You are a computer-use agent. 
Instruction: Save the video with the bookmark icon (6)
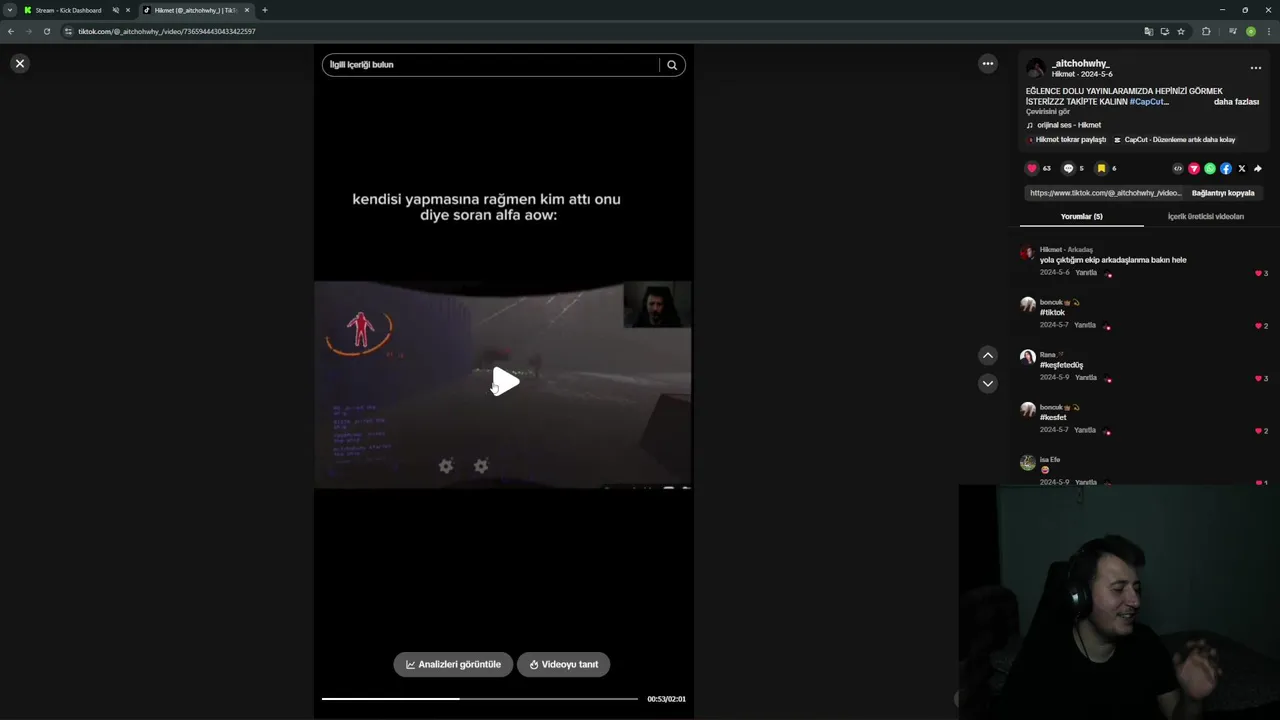click(1101, 168)
